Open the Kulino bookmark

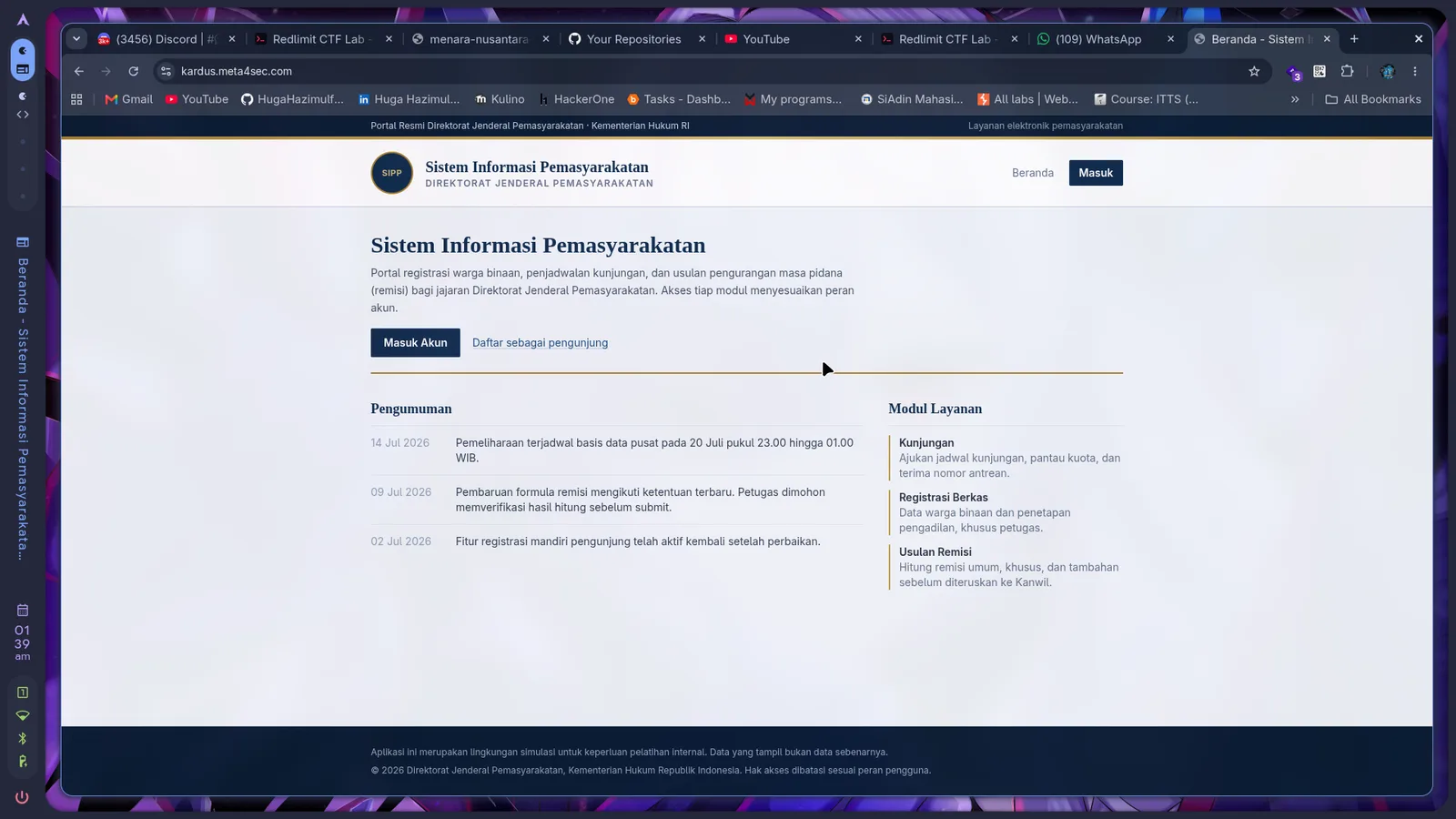click(500, 99)
